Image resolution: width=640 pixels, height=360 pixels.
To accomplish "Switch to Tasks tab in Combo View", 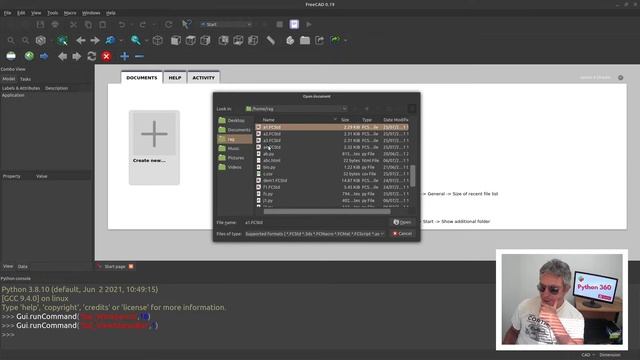I will [x=25, y=79].
